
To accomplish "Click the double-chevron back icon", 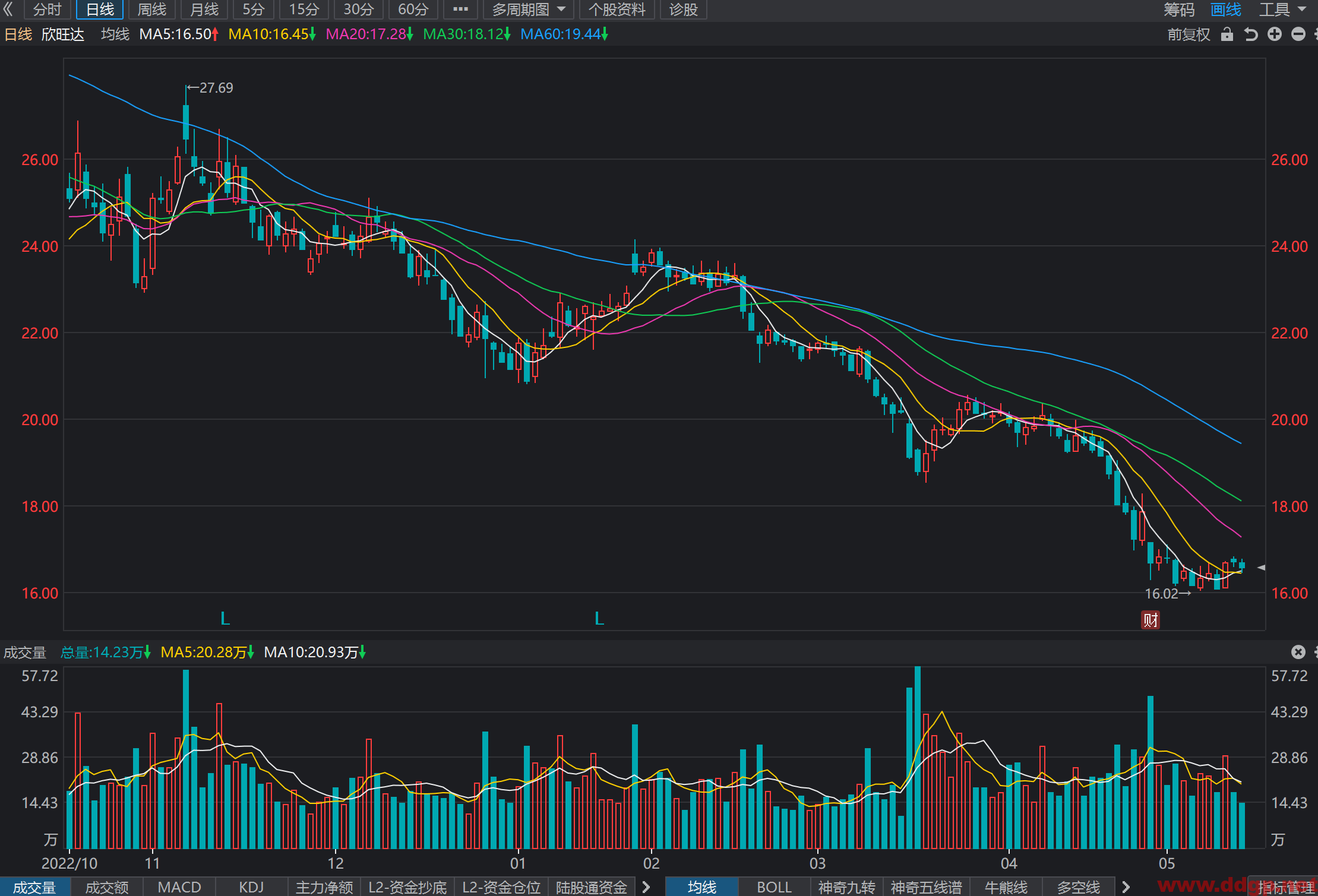I will tap(8, 10).
